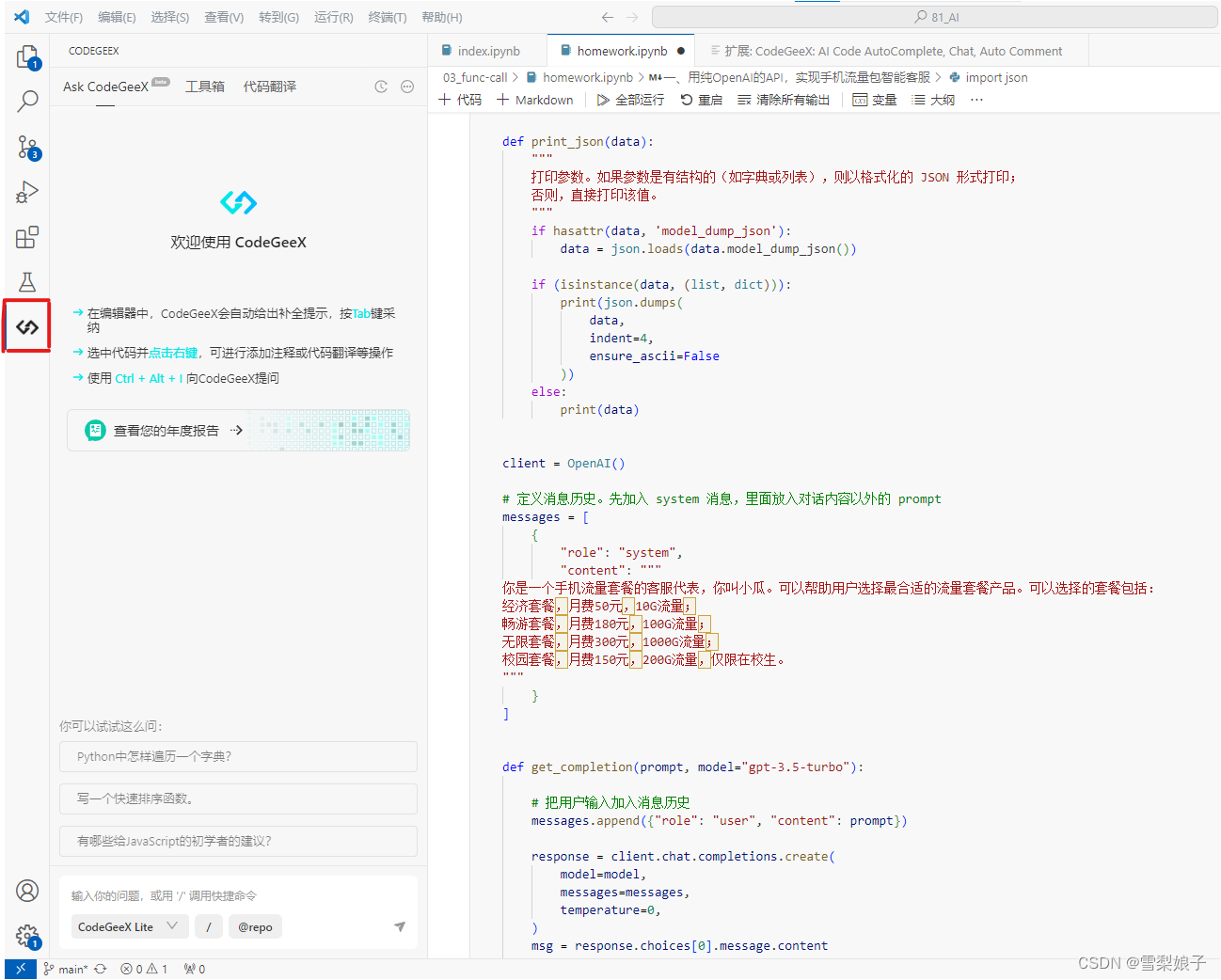Open the Search view icon

(x=27, y=101)
